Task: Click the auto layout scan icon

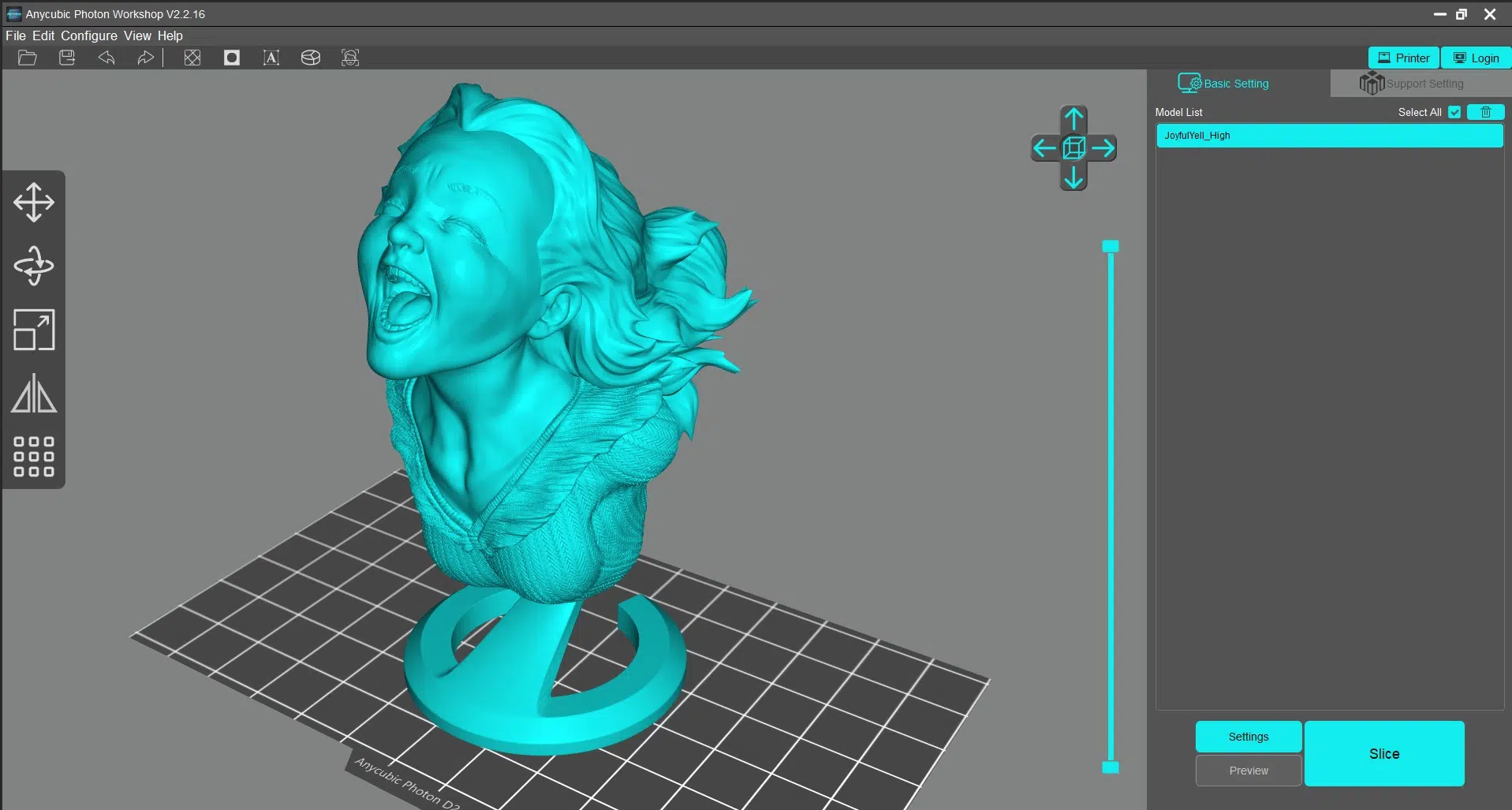Action: (x=350, y=58)
